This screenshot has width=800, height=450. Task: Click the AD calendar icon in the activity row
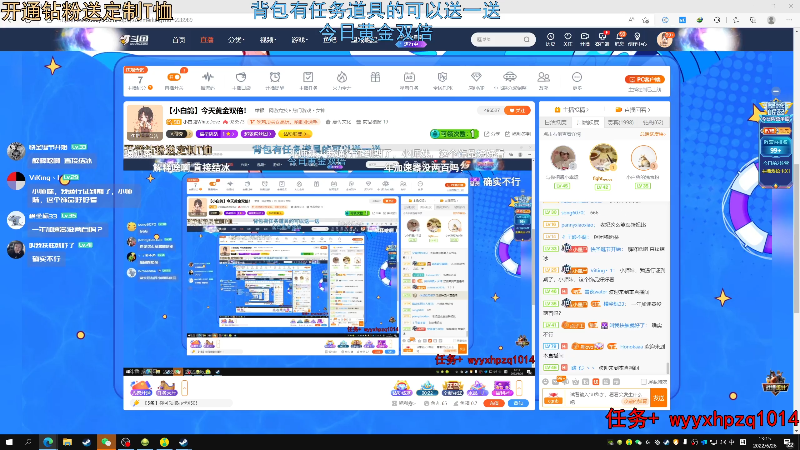click(409, 78)
